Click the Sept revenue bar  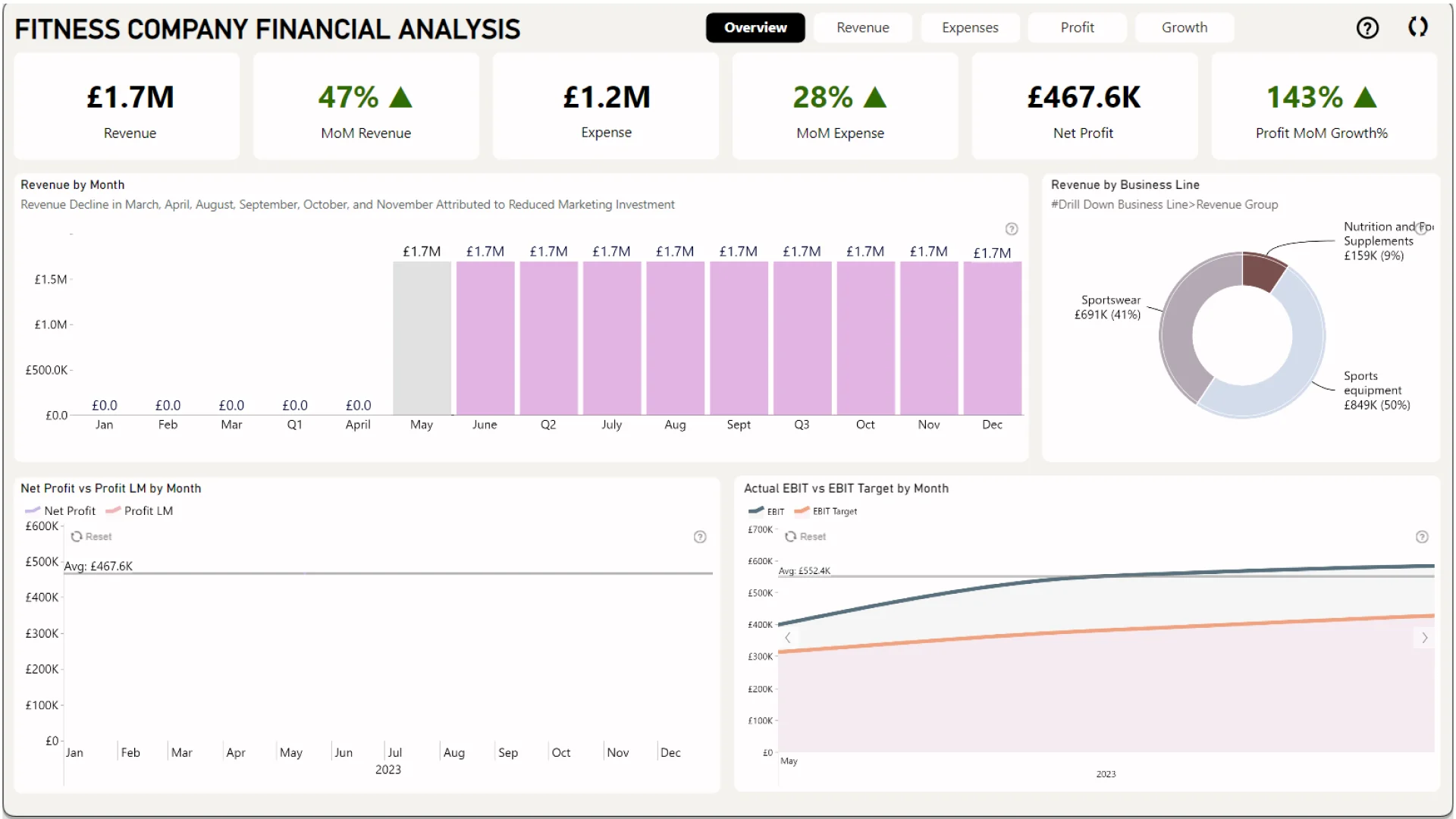[x=739, y=338]
